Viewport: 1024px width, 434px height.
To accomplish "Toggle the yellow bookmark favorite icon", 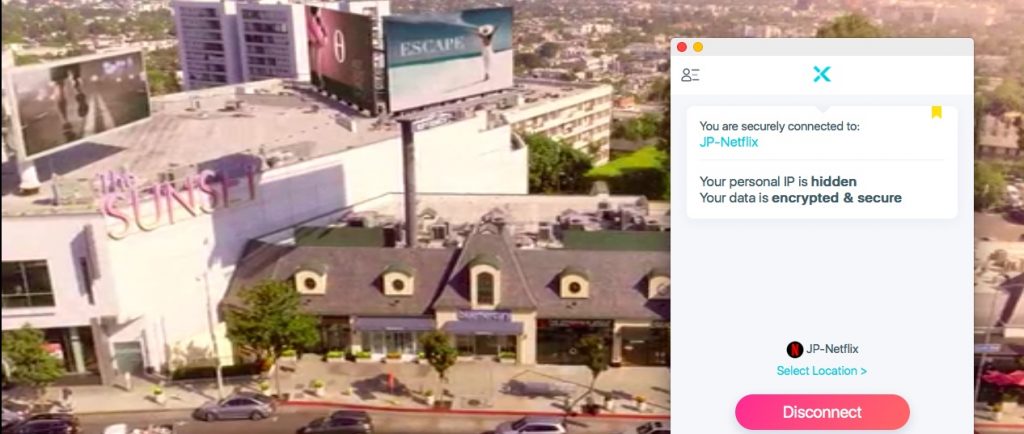I will coord(936,112).
